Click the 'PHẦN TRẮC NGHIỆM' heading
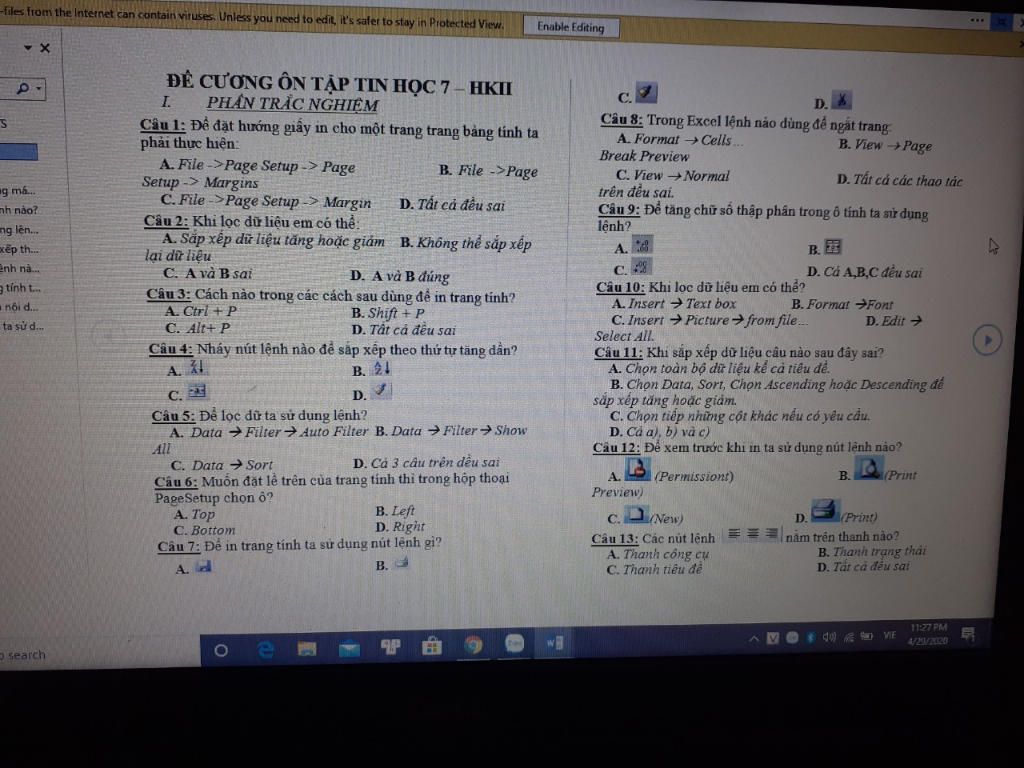Viewport: 1024px width, 768px height. (x=293, y=104)
